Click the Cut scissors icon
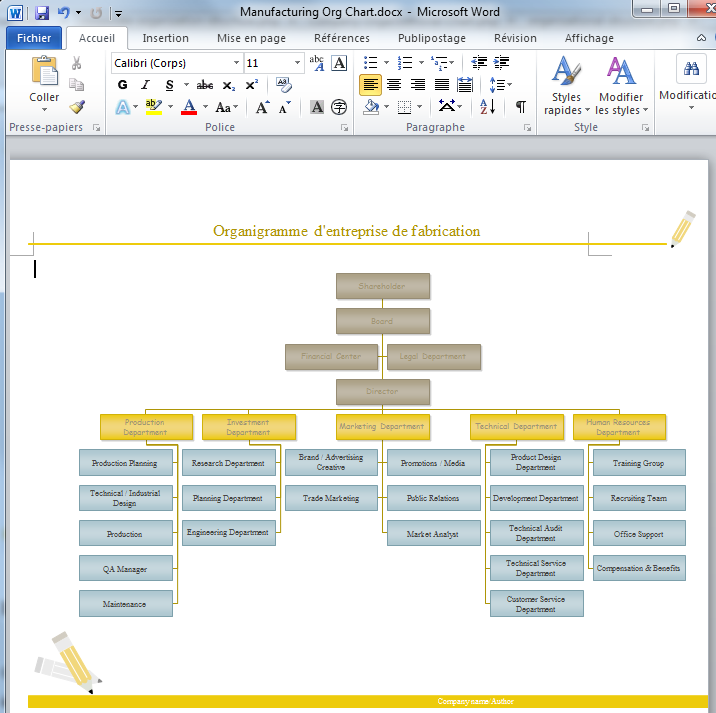This screenshot has width=716, height=713. (x=77, y=63)
